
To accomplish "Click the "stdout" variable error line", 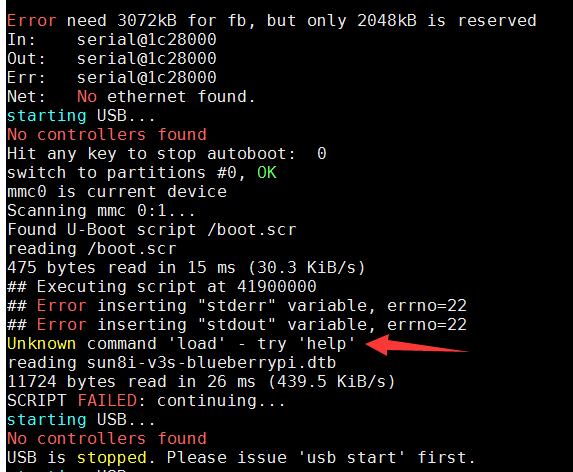I will point(237,325).
